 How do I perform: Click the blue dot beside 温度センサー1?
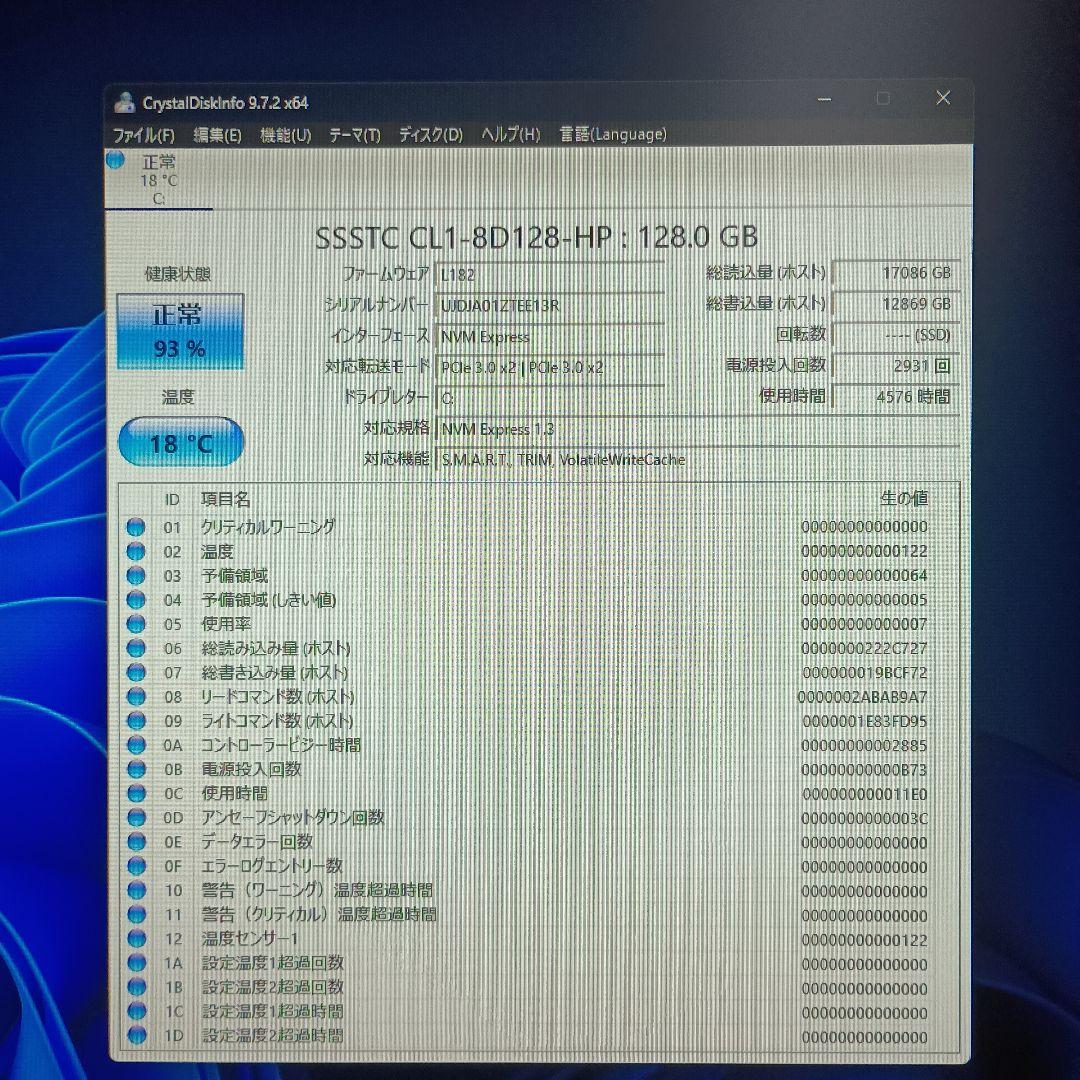[136, 938]
